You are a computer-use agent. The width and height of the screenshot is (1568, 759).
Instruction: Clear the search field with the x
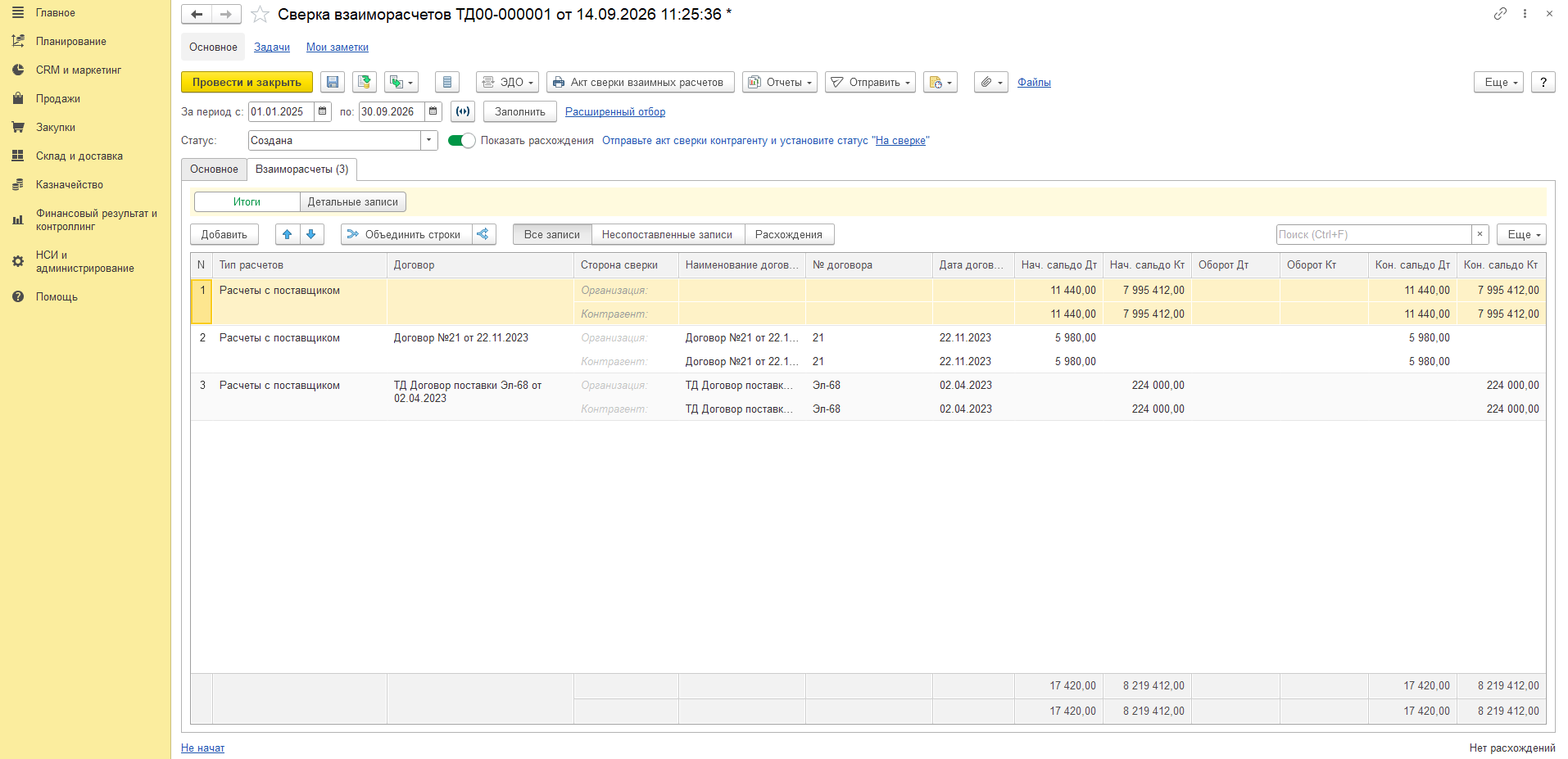[1480, 234]
